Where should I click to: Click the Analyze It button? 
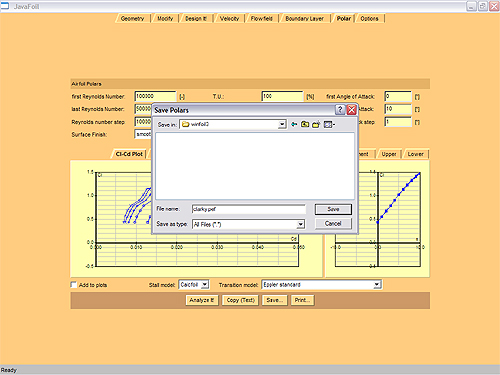[x=202, y=300]
